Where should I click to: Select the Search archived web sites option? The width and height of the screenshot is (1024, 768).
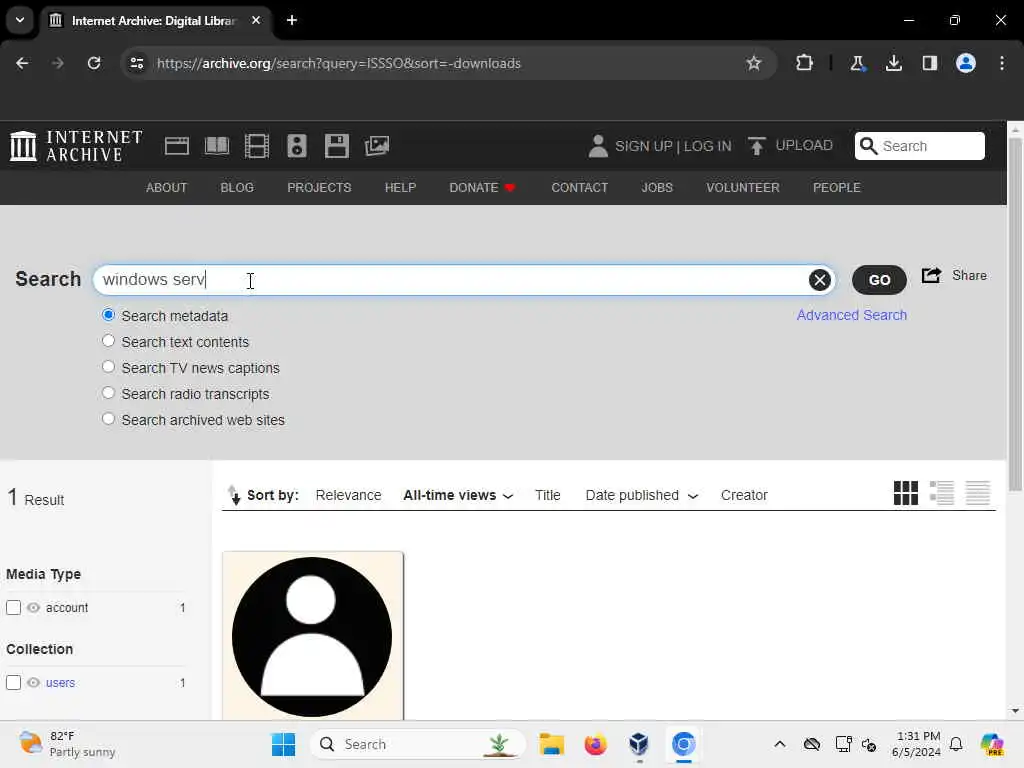coord(108,420)
